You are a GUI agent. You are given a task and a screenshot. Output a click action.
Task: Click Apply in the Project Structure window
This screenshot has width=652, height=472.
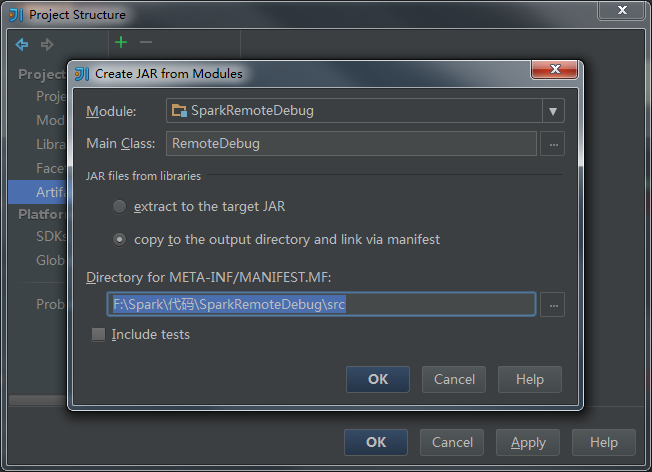click(x=528, y=442)
